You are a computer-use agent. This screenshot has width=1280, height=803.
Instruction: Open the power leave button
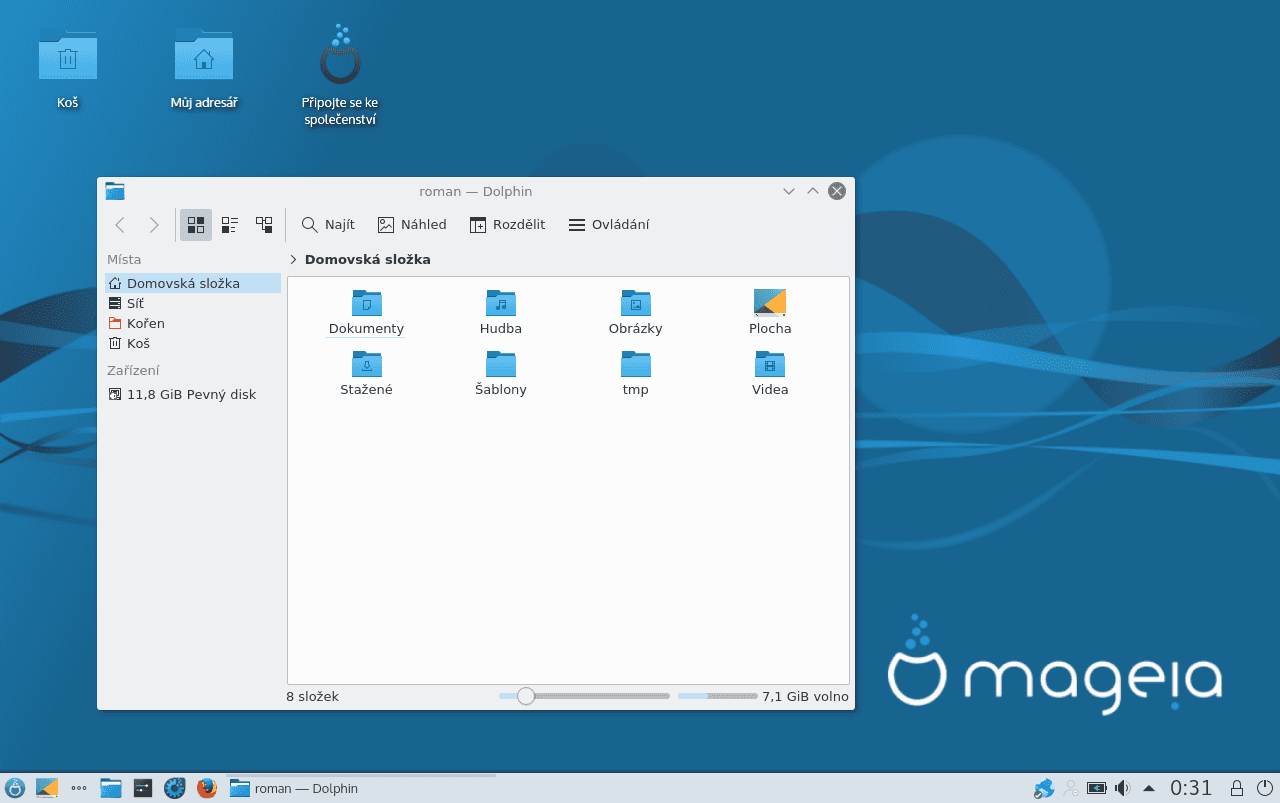1264,788
